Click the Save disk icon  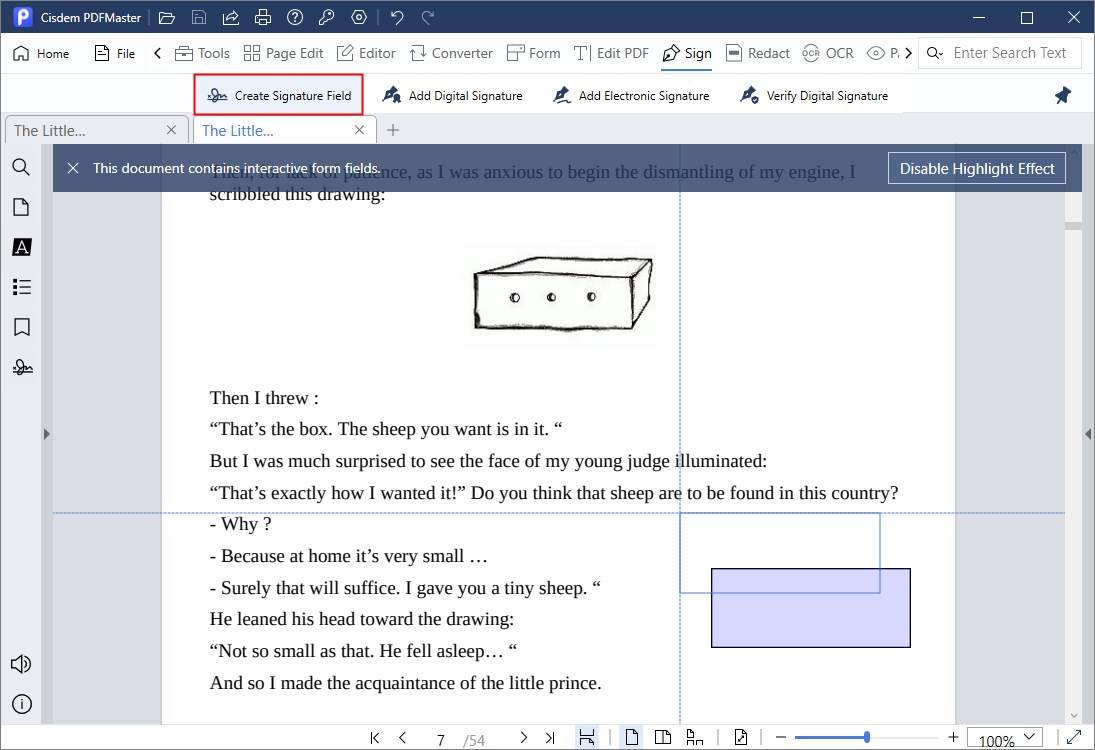(x=199, y=17)
